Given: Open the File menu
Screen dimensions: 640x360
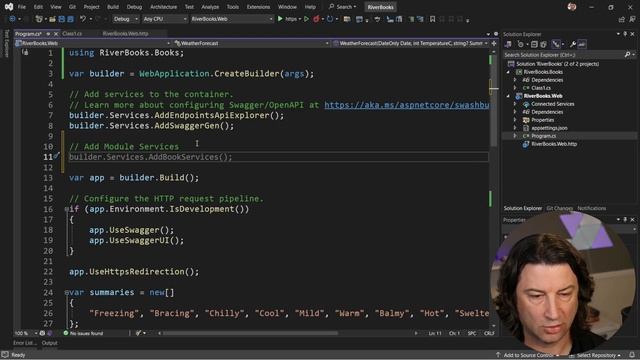Looking at the screenshot, I should [x=22, y=7].
